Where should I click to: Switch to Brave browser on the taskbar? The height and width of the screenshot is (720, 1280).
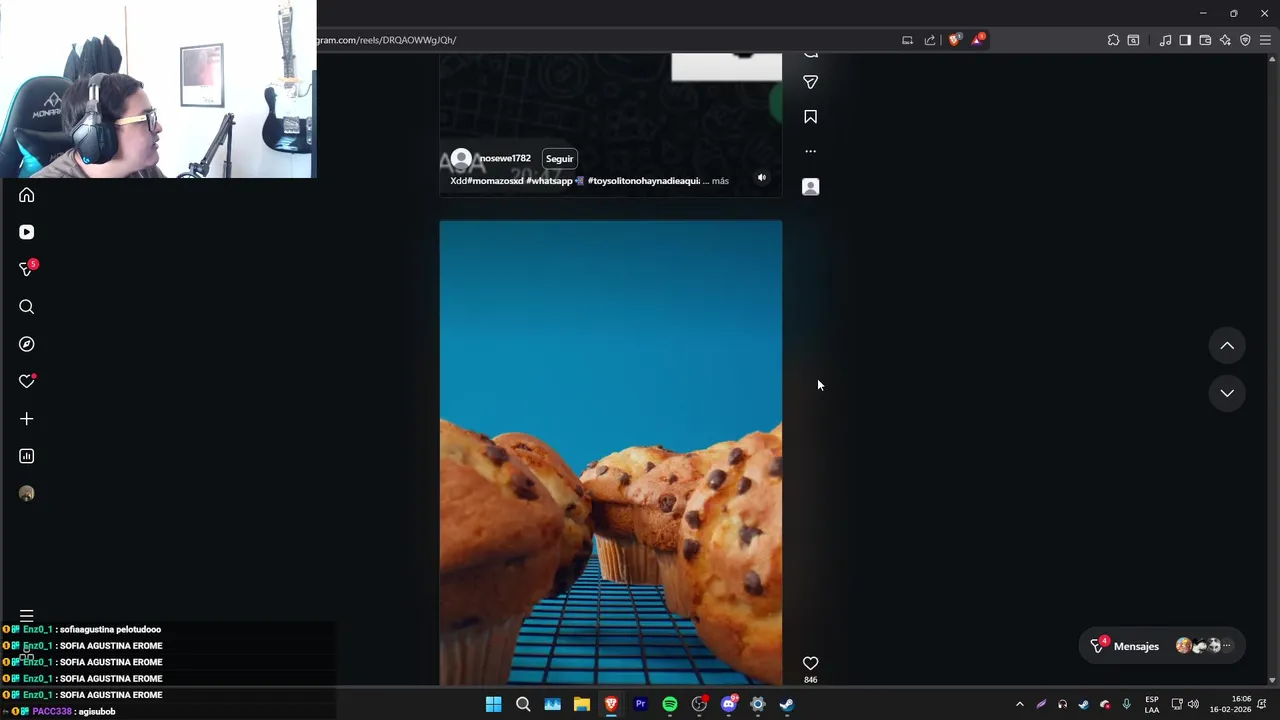pos(611,704)
